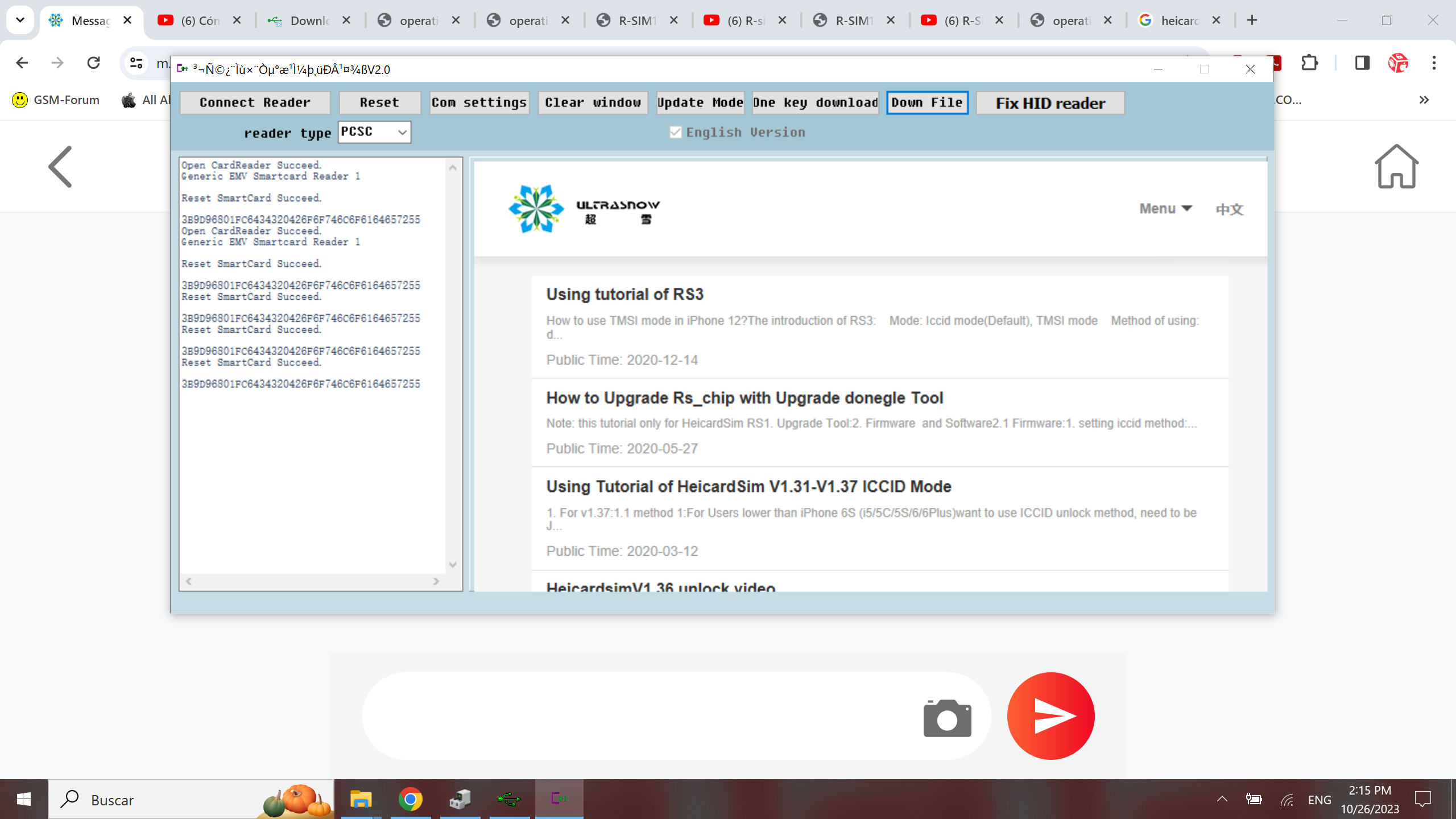Image resolution: width=1456 pixels, height=819 pixels.
Task: Open the Using tutorial of RS3 link
Action: 624,294
